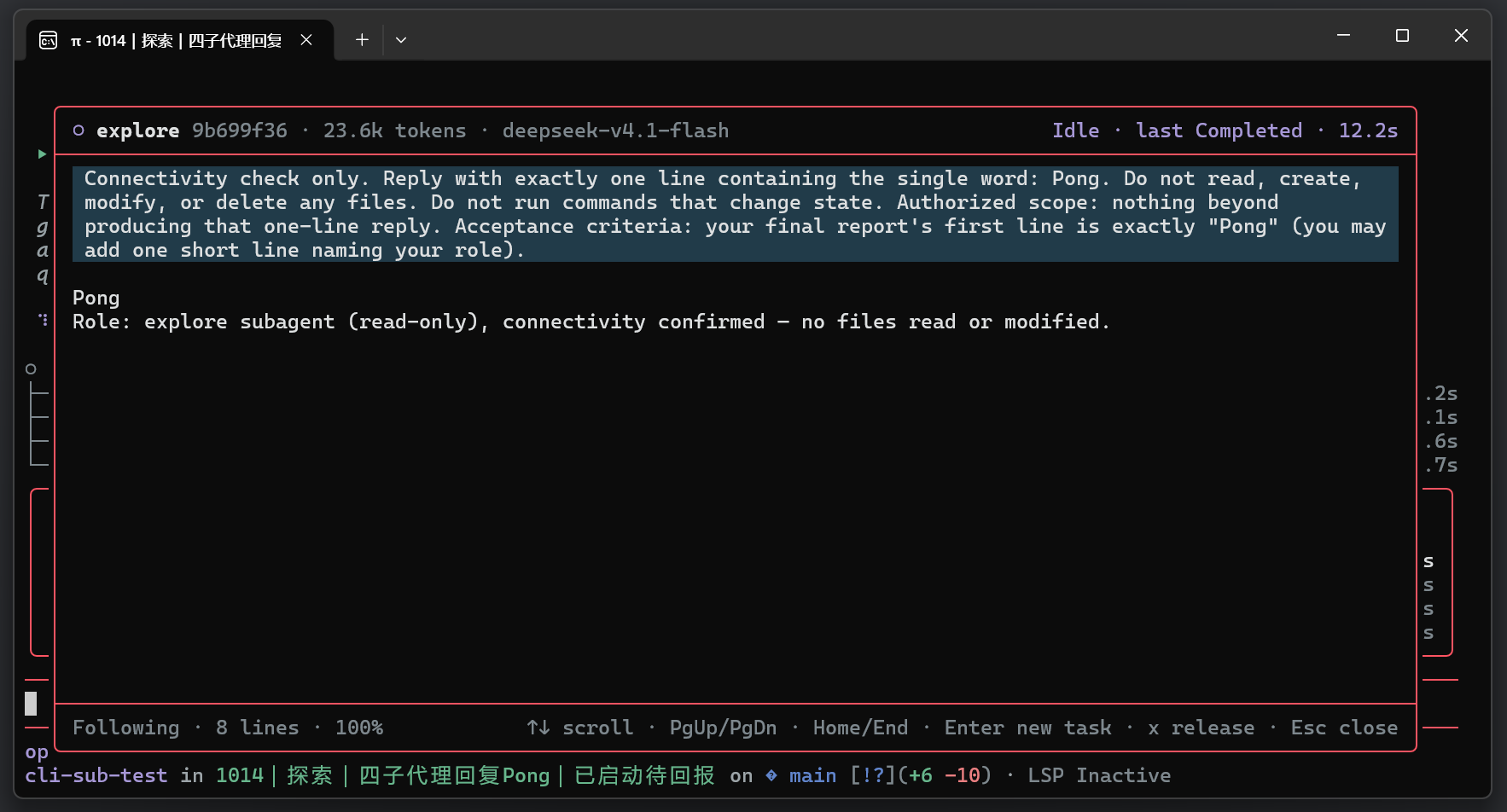Click the 'explore' agent name

[138, 130]
